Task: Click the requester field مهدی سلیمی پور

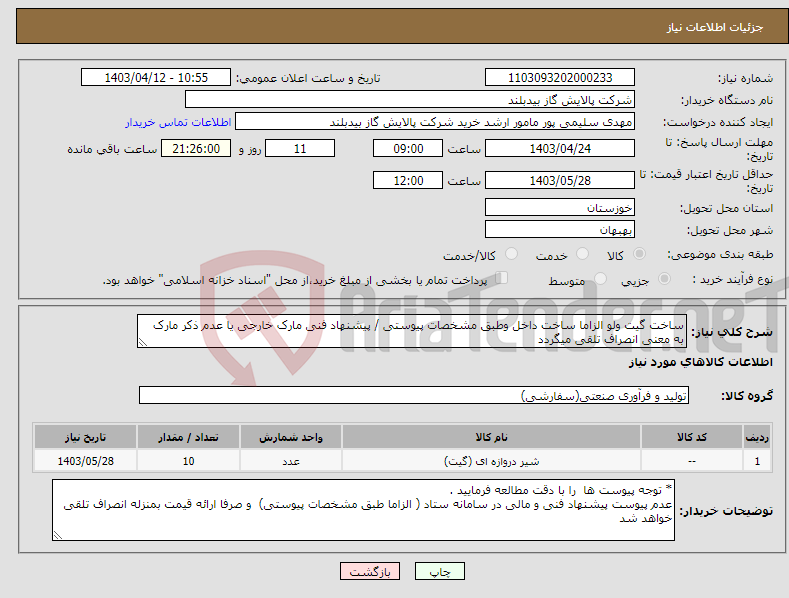Action: click(x=435, y=122)
